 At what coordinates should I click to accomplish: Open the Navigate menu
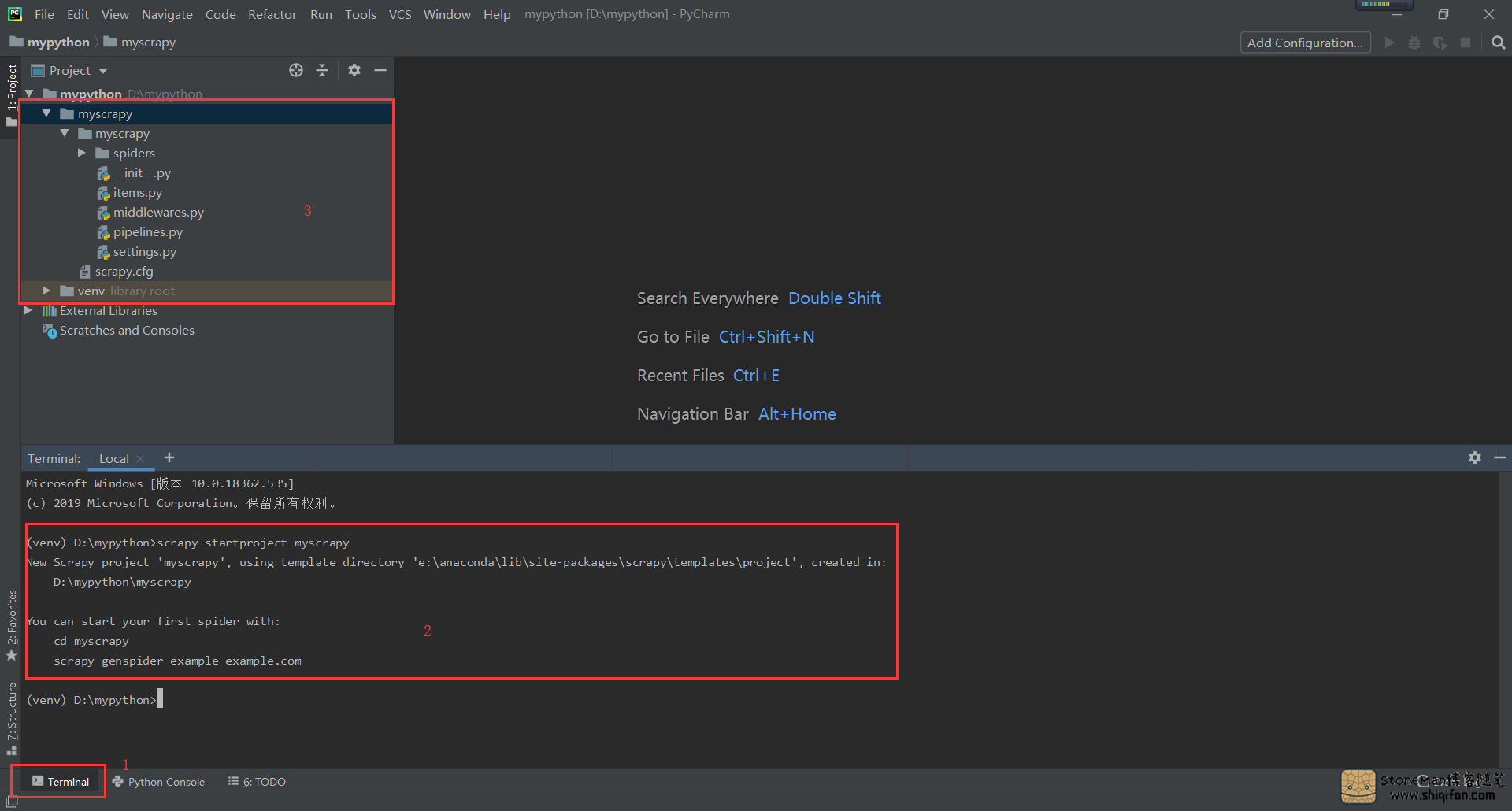coord(167,14)
